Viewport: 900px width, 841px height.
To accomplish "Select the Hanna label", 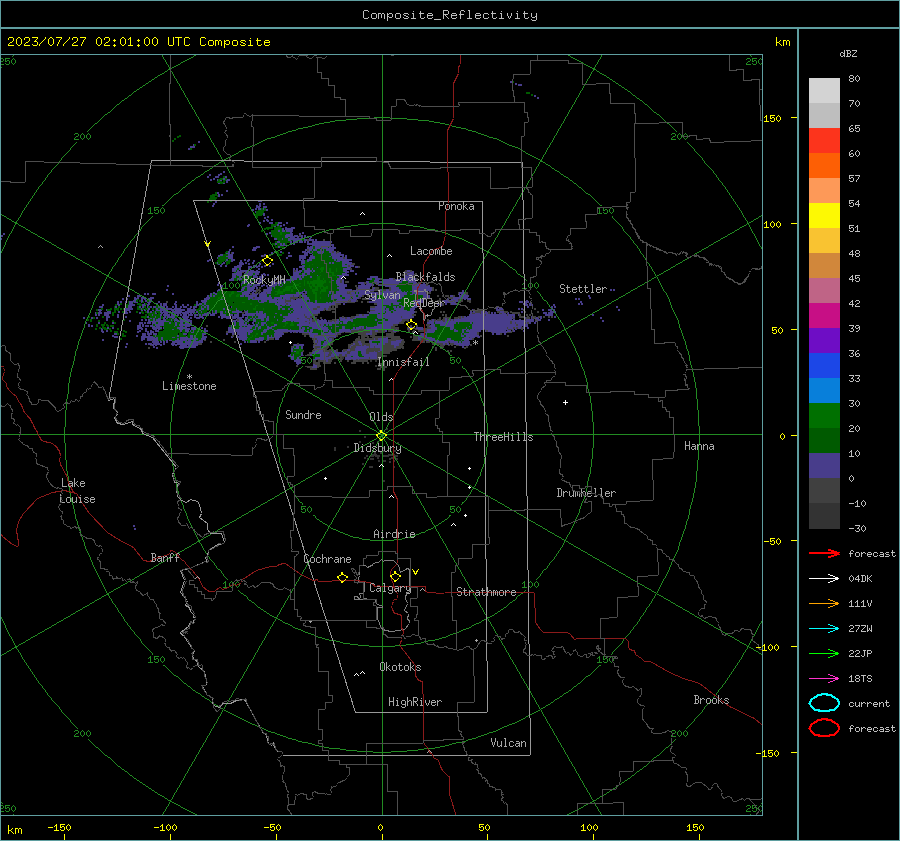I will click(699, 446).
